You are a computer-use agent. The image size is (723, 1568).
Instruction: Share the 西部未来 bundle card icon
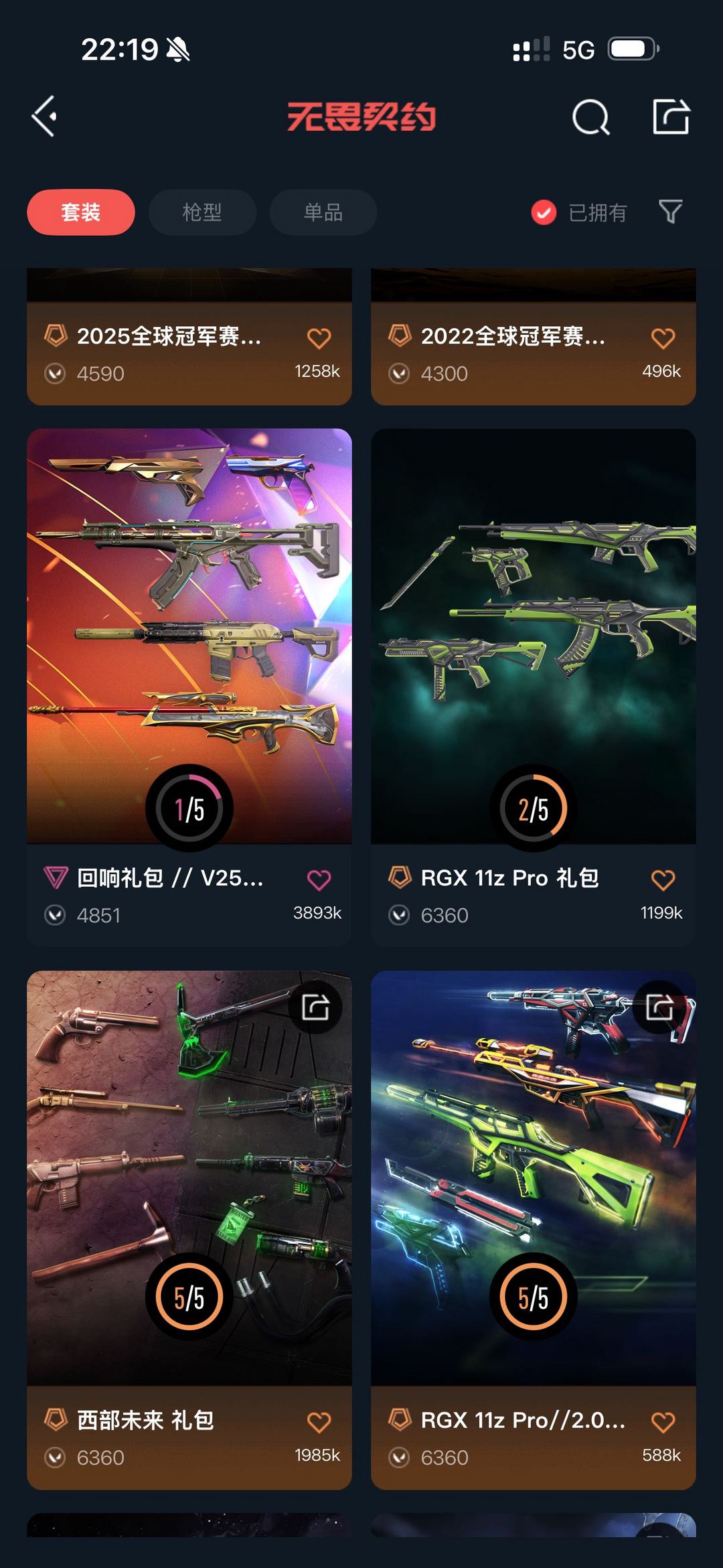pos(315,1007)
